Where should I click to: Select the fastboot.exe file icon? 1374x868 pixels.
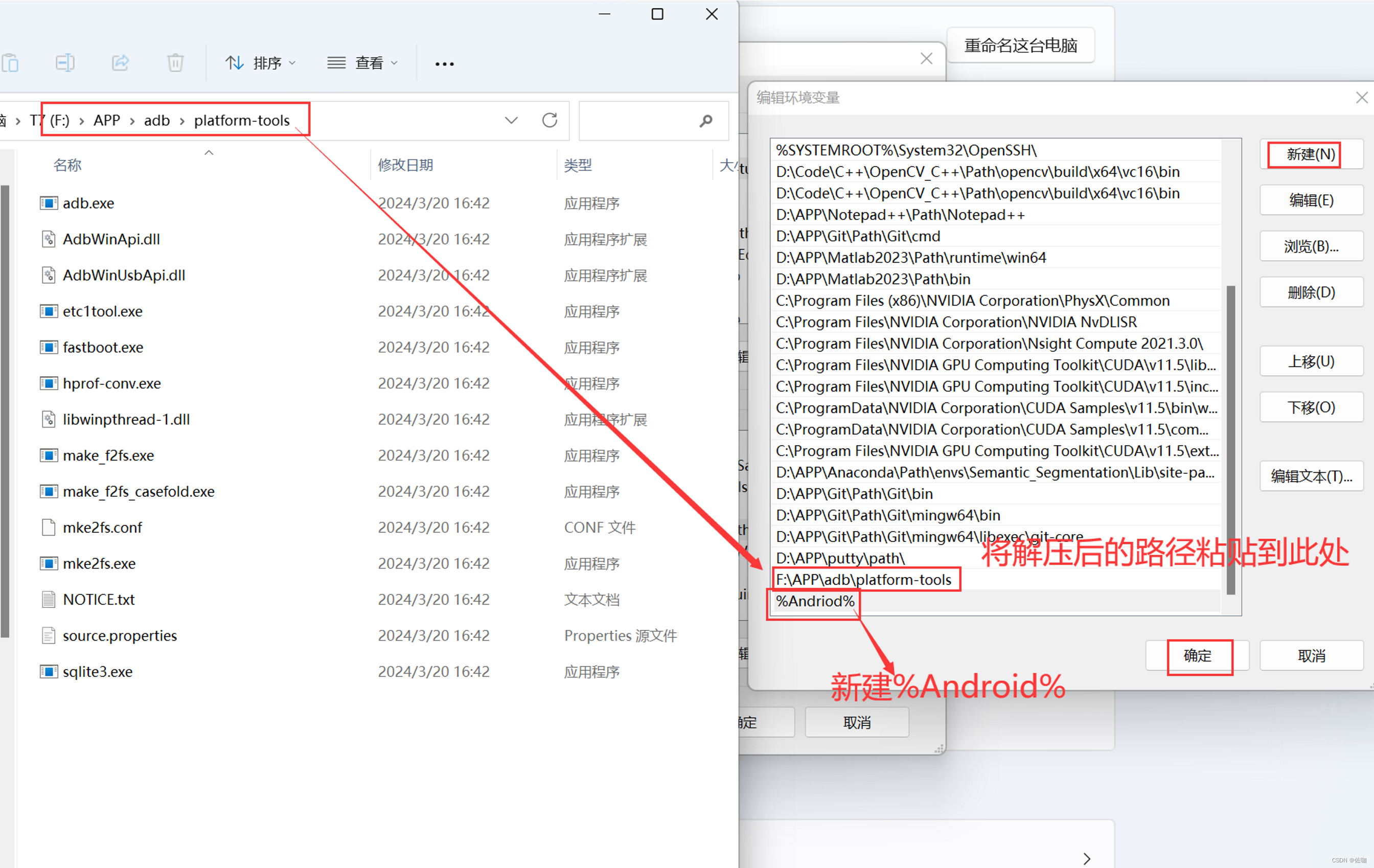49,347
